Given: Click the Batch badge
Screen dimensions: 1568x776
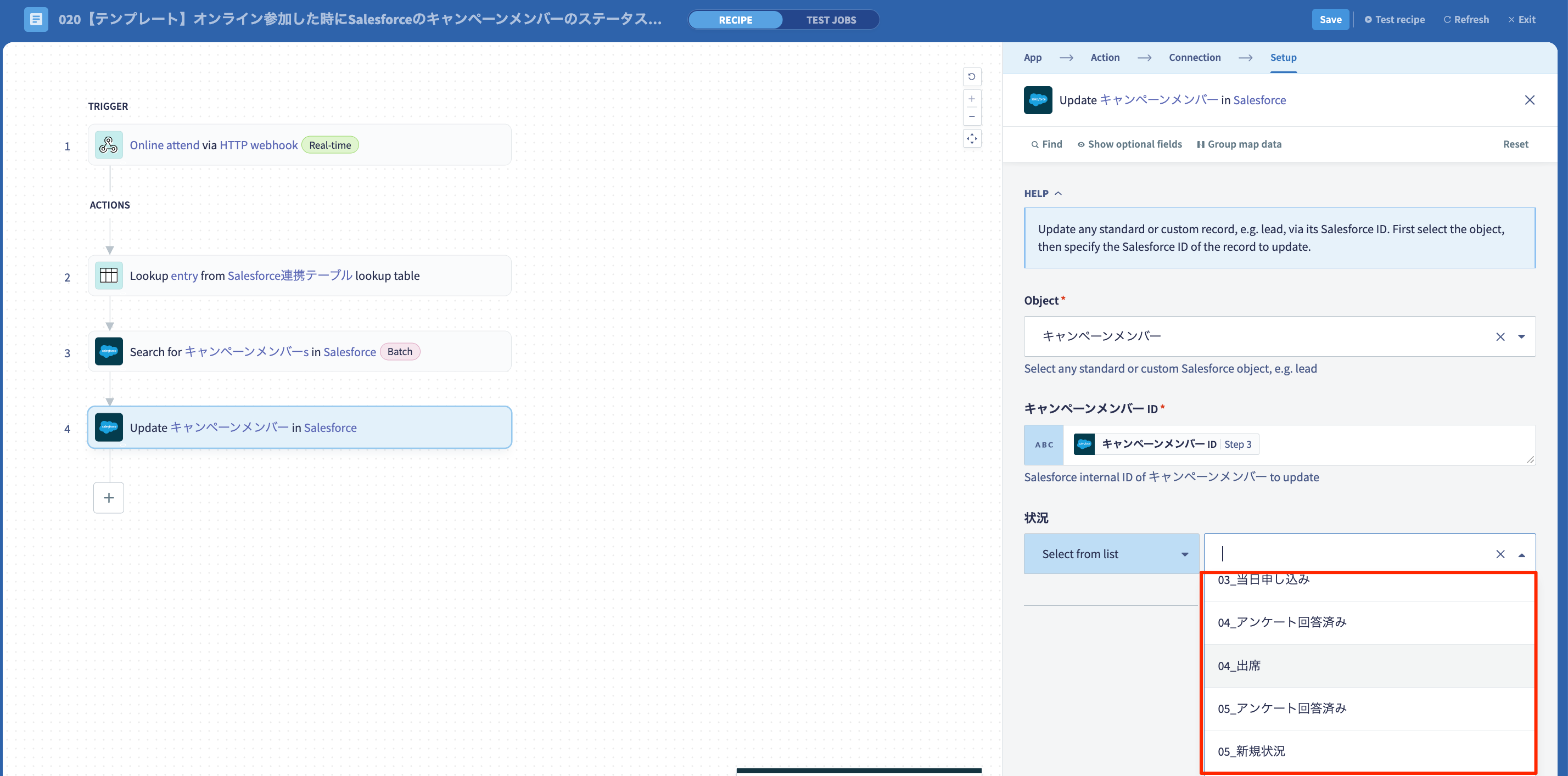Looking at the screenshot, I should click(x=400, y=352).
